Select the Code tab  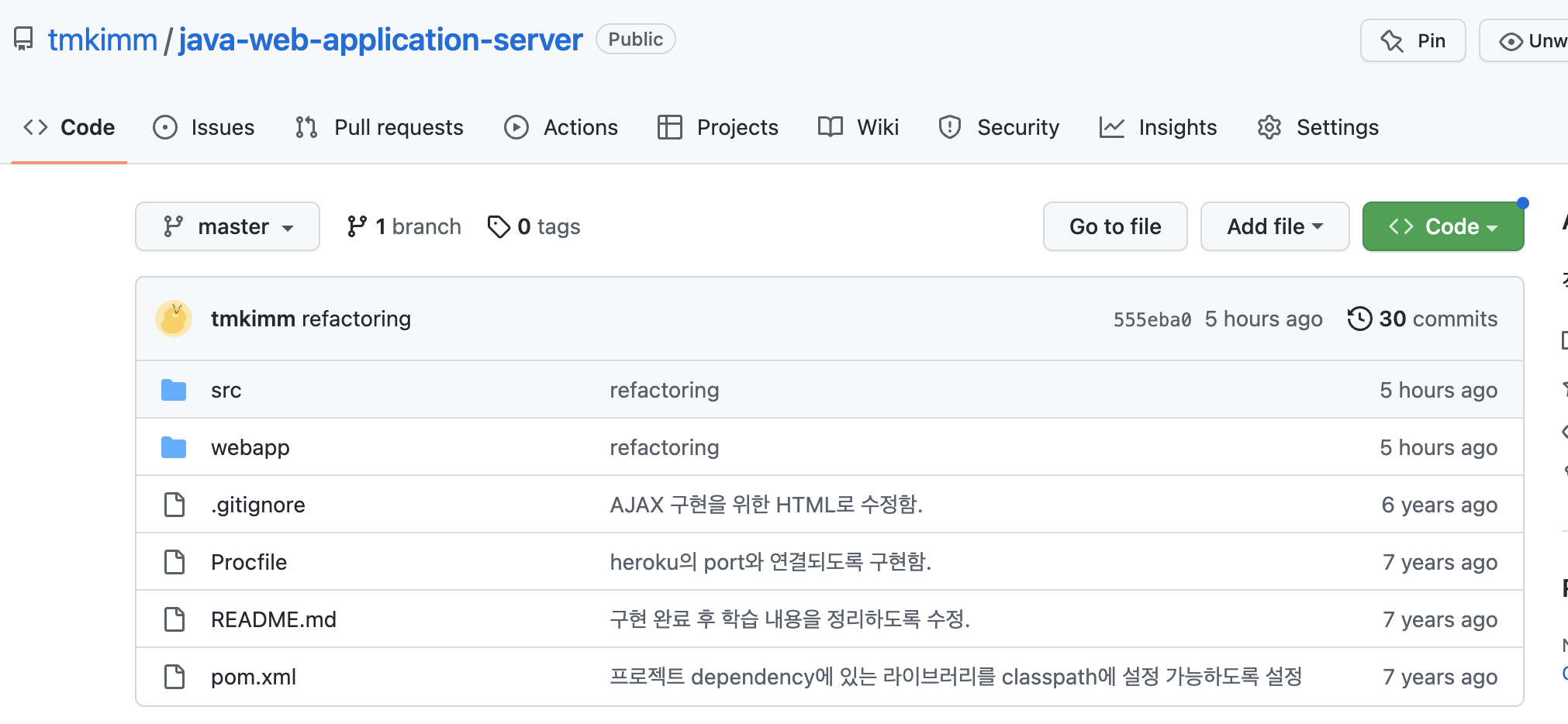[x=69, y=127]
